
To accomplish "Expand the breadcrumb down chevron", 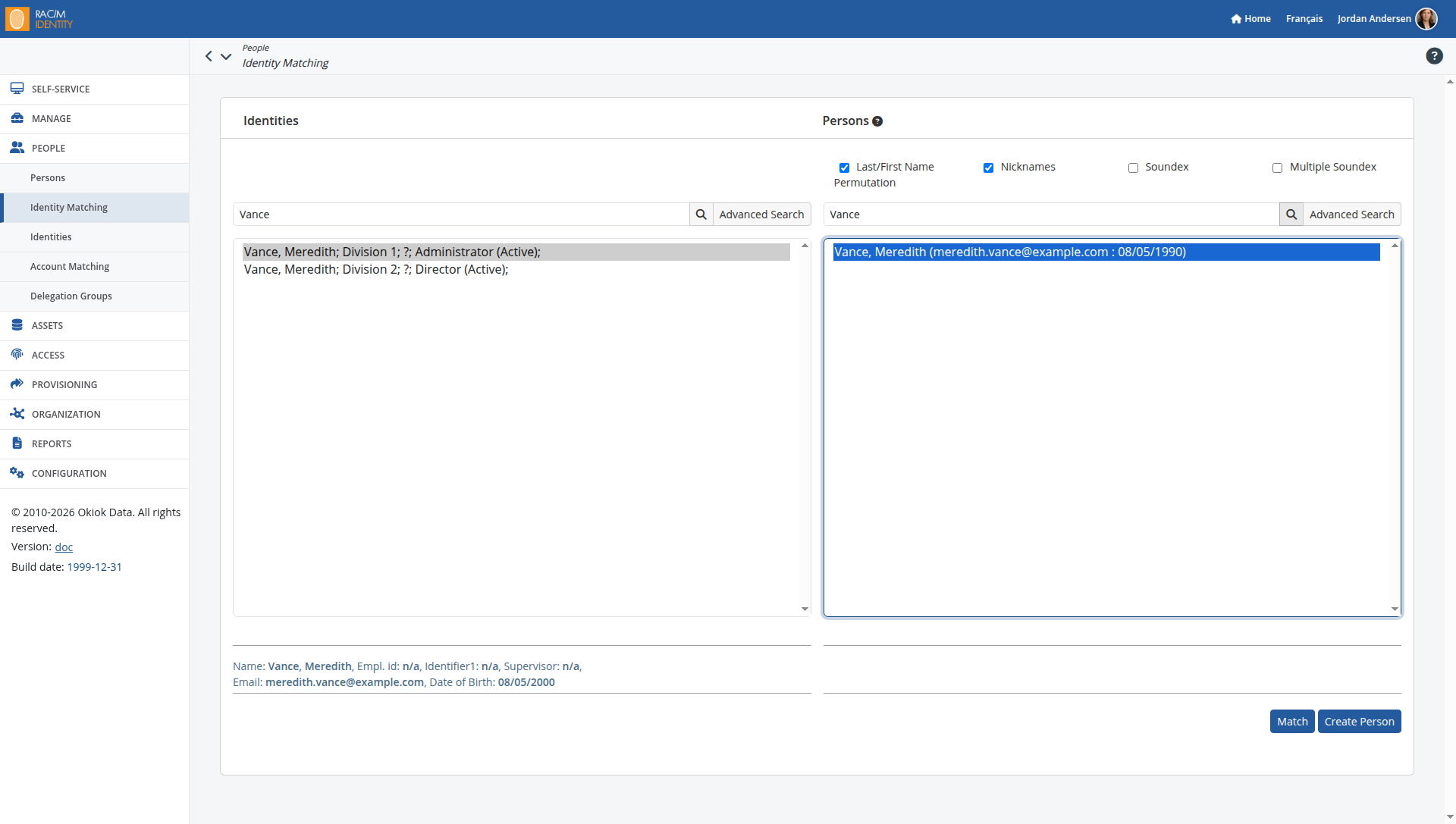I will 226,56.
